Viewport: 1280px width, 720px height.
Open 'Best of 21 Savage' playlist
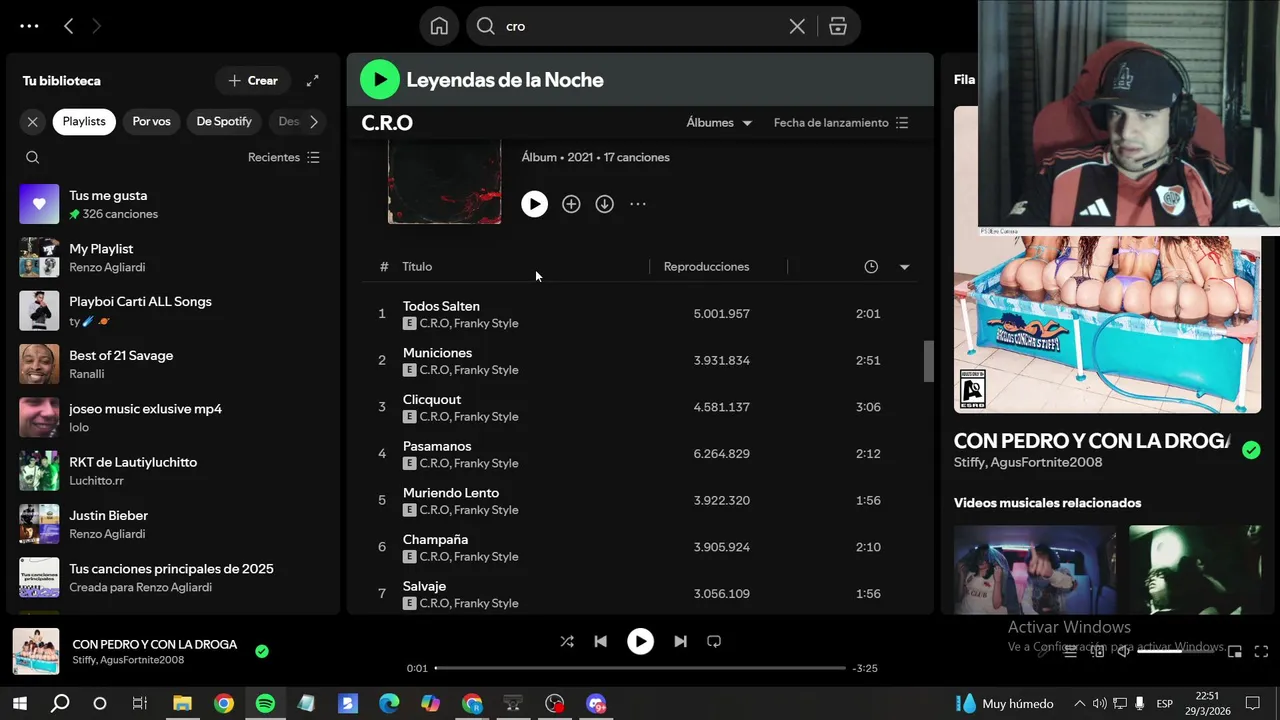pos(173,364)
